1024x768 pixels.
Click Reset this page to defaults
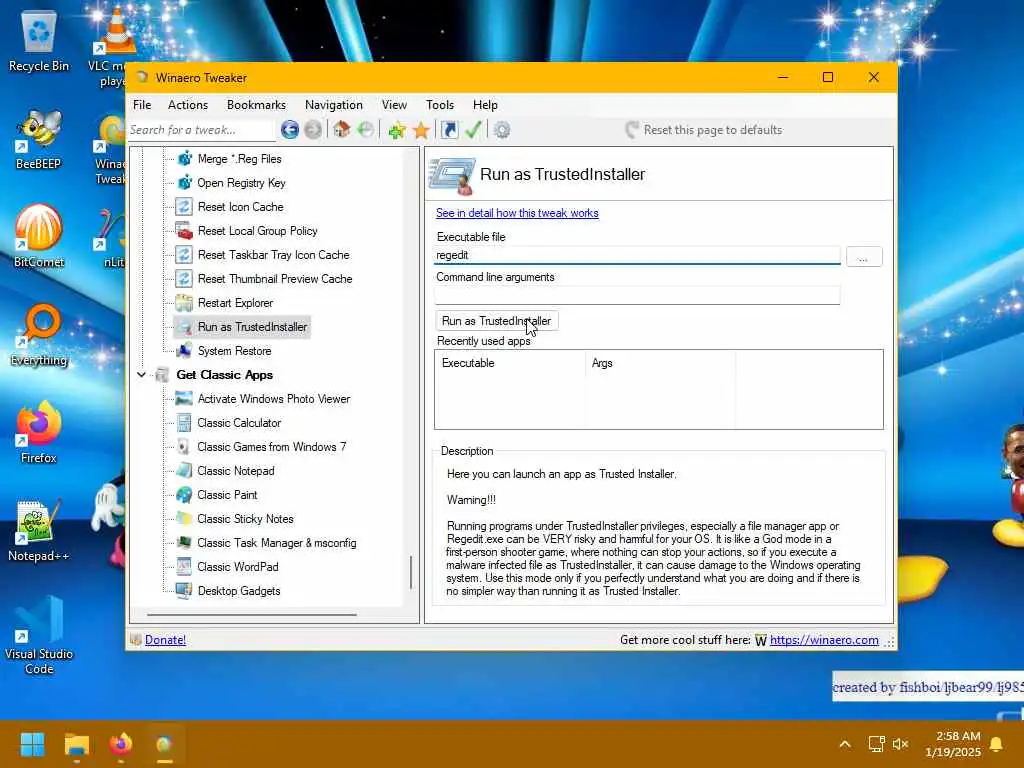tap(704, 130)
